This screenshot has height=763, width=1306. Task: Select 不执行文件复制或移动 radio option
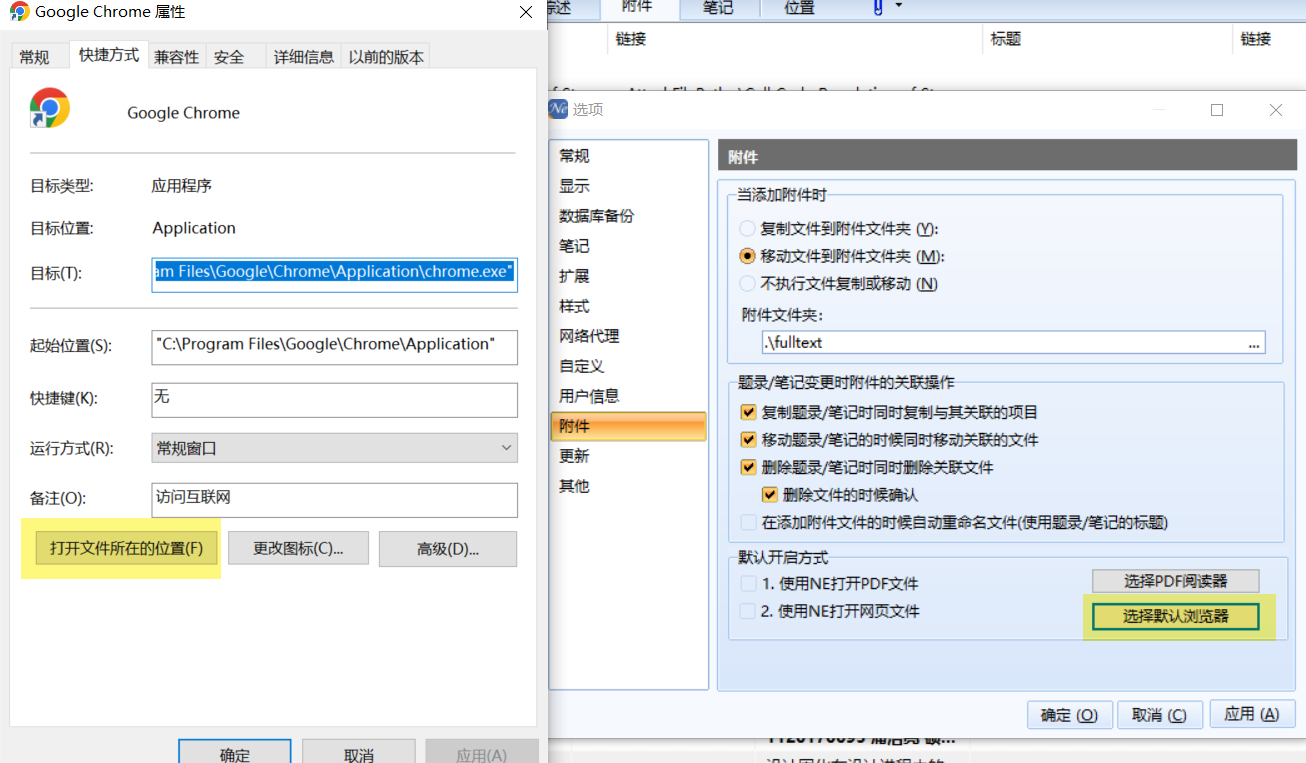coord(747,283)
